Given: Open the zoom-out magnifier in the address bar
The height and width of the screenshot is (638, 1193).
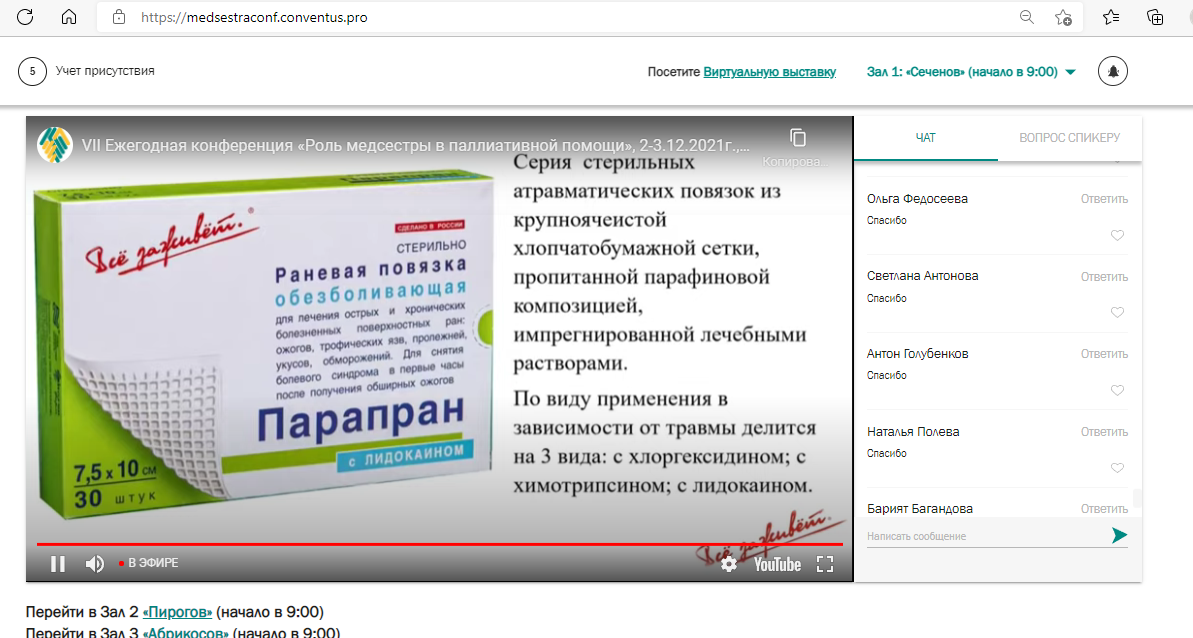Looking at the screenshot, I should (1026, 17).
